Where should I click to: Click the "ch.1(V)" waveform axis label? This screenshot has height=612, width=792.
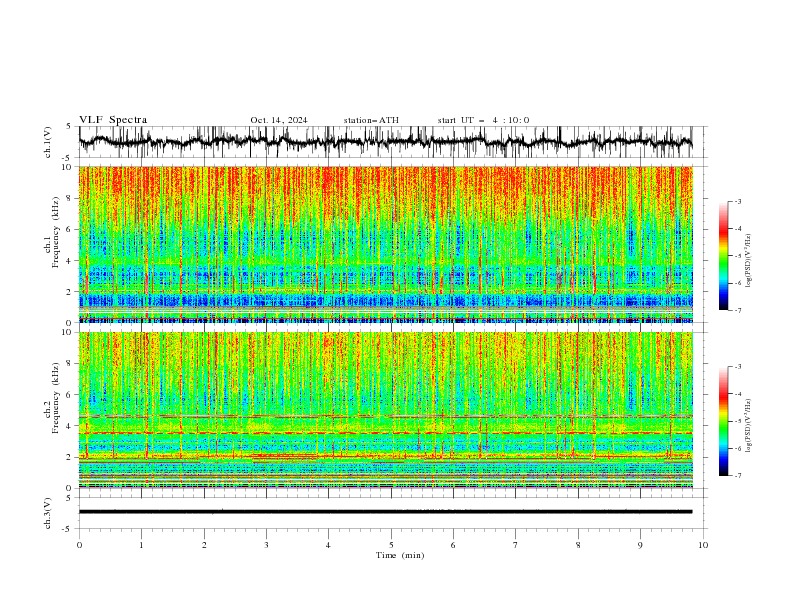pos(48,142)
